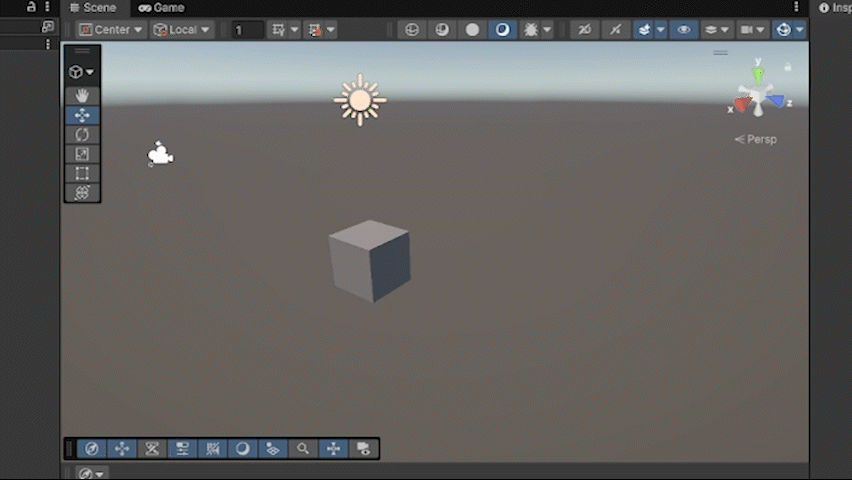Open the Center pivot mode dropdown
Image resolution: width=852 pixels, height=480 pixels.
(x=111, y=30)
